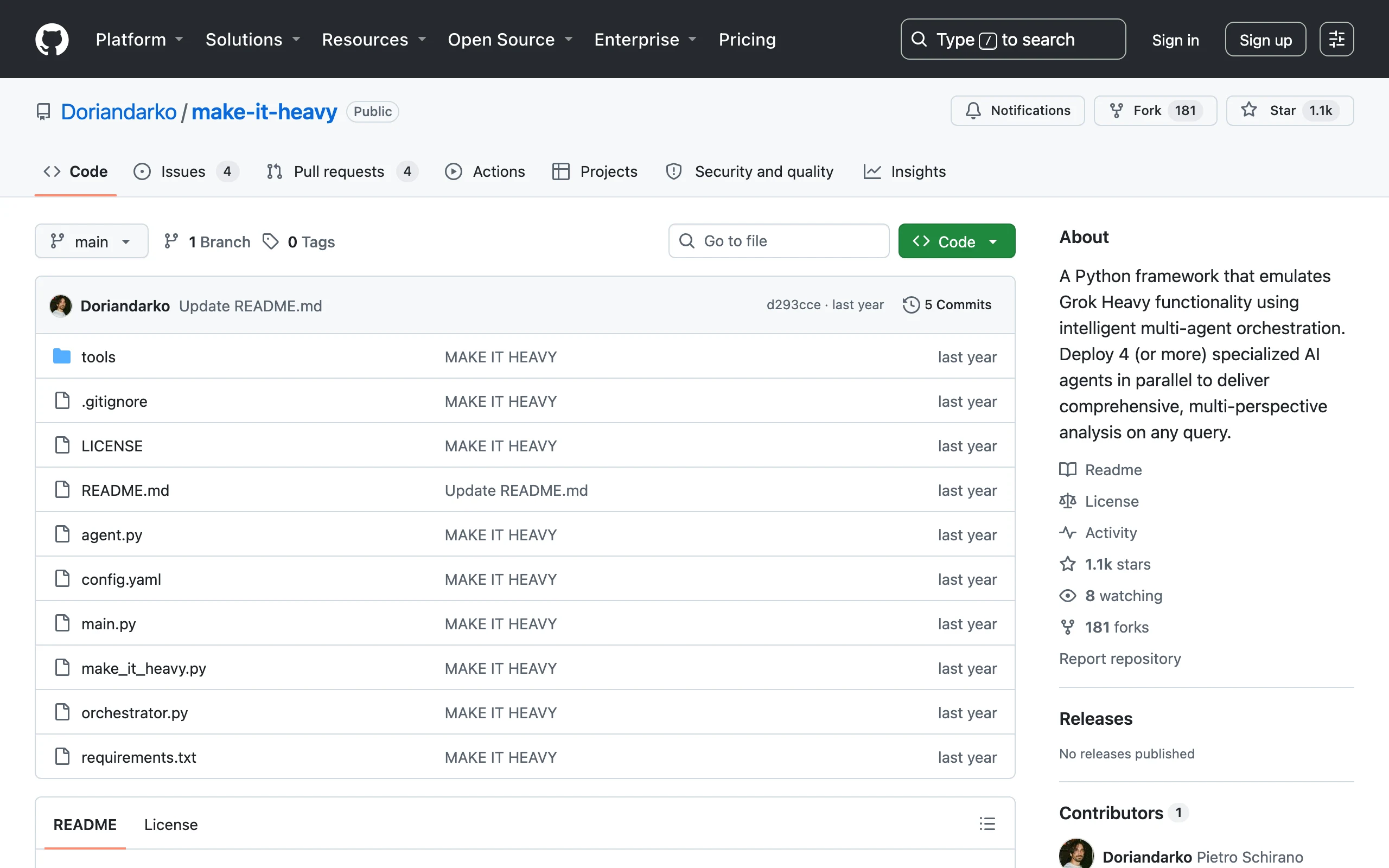
Task: Click Report repository link
Action: 1120,659
